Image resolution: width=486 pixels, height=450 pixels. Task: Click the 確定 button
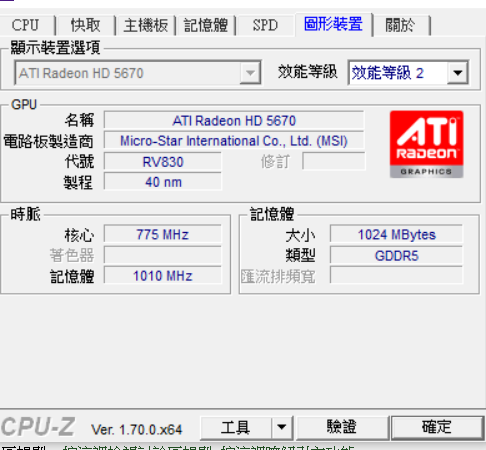click(x=437, y=428)
